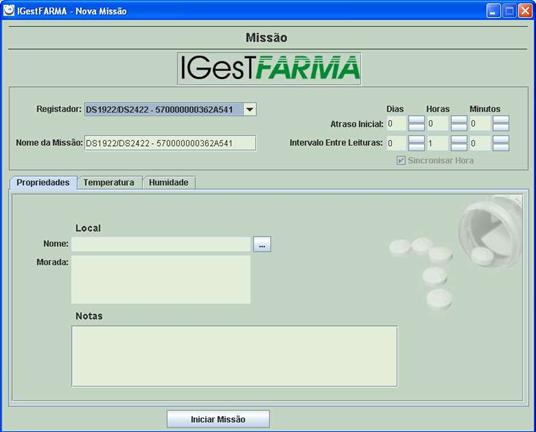The image size is (536, 432).
Task: Click the IGestFARMA logo banner
Action: coord(269,68)
